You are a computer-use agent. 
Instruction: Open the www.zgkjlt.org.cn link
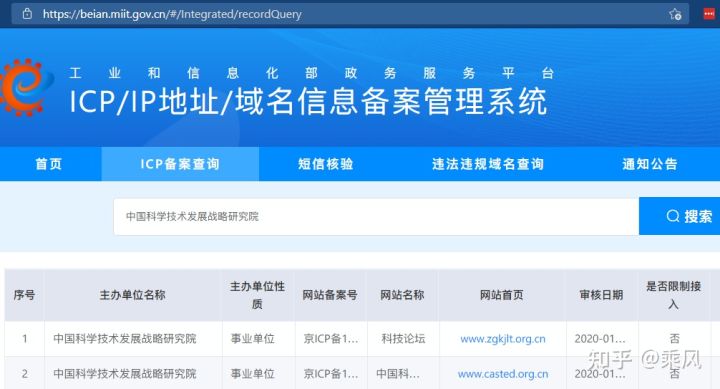[503, 339]
